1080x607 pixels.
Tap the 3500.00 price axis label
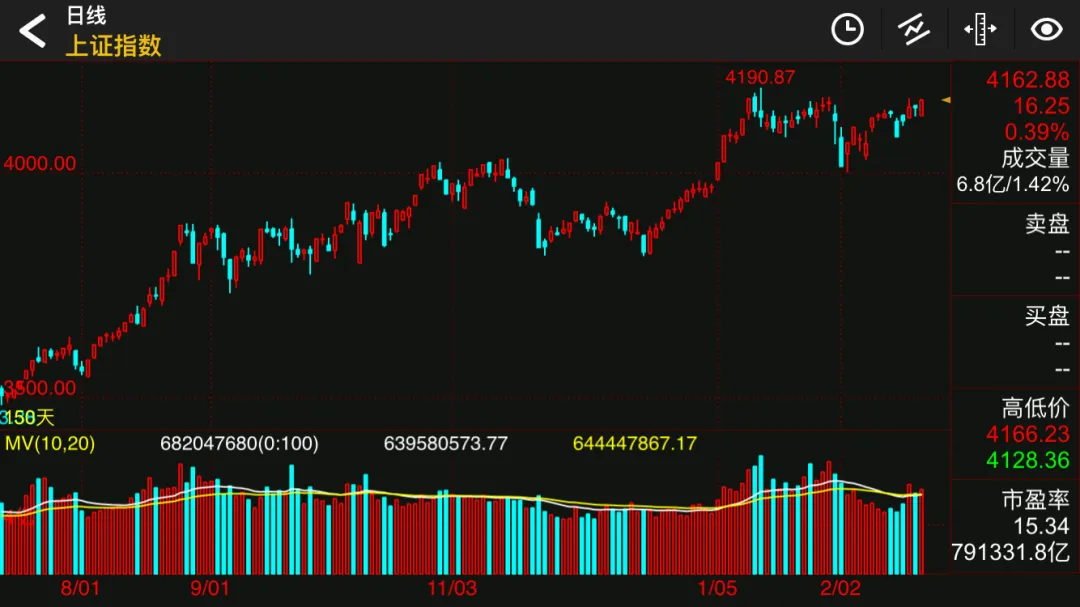[40, 388]
